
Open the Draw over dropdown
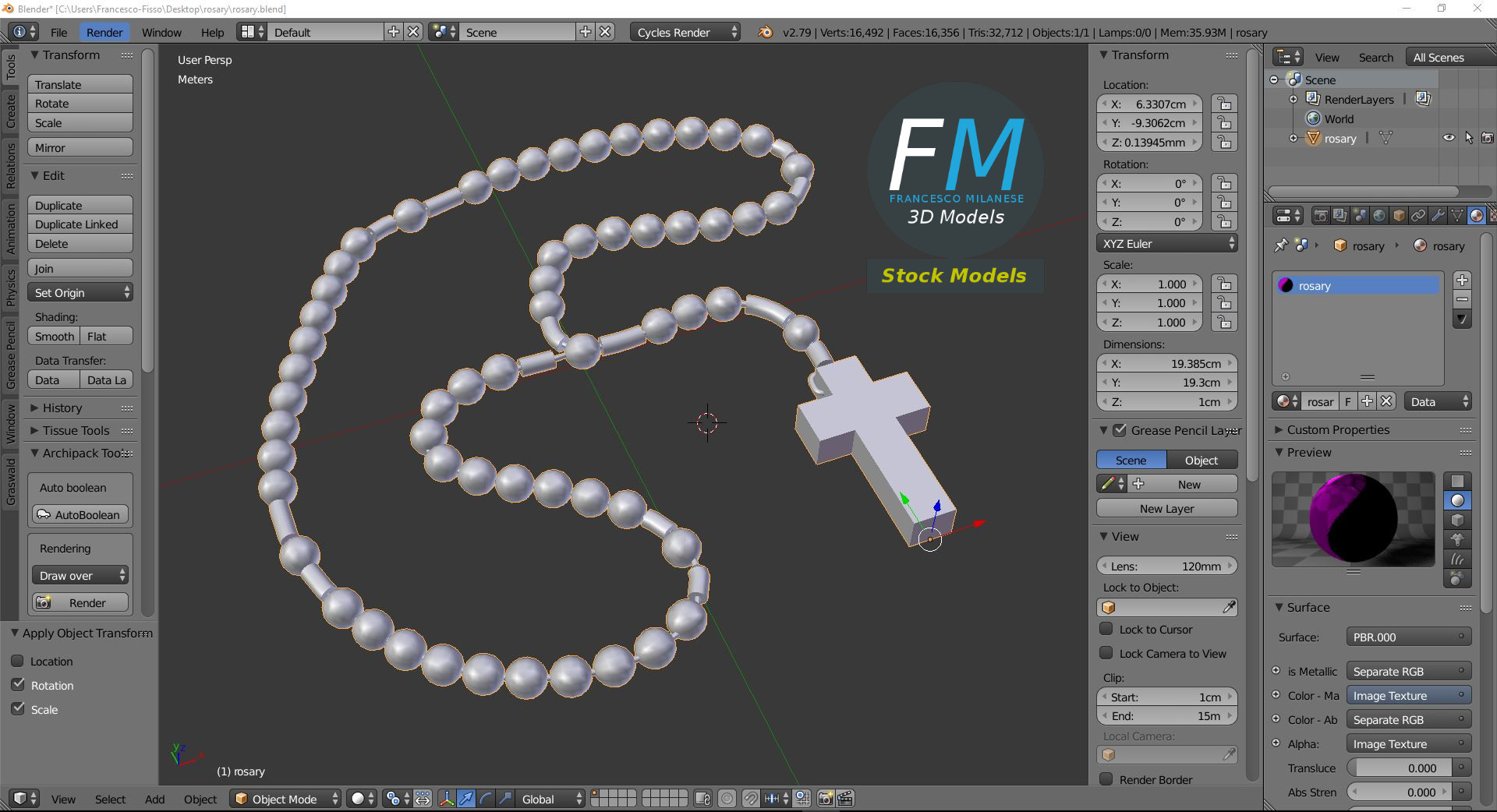80,575
